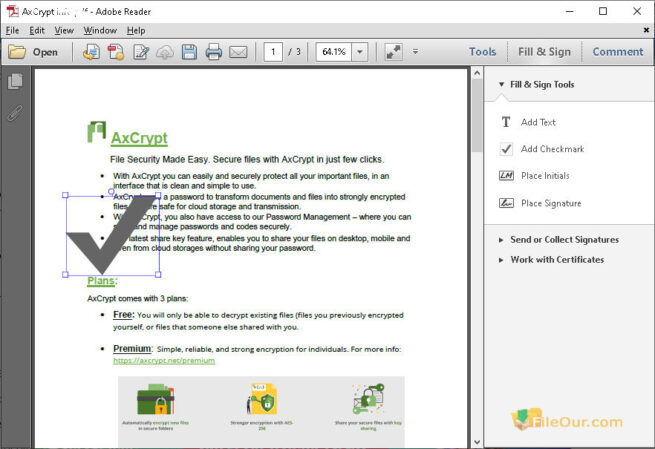Click the AES-256 shield image
This screenshot has height=449, width=655.
pyautogui.click(x=262, y=399)
